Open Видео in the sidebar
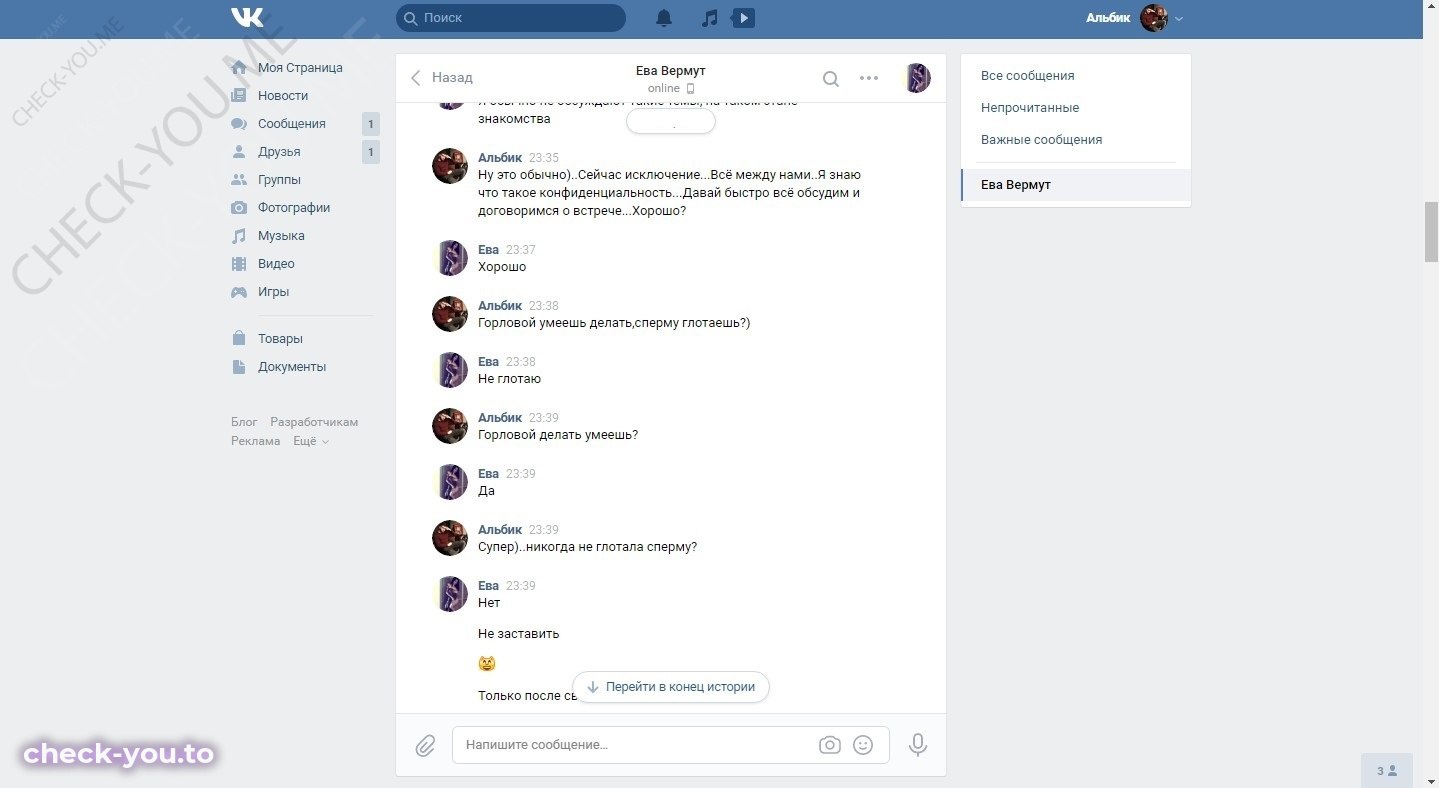1439x788 pixels. point(276,264)
